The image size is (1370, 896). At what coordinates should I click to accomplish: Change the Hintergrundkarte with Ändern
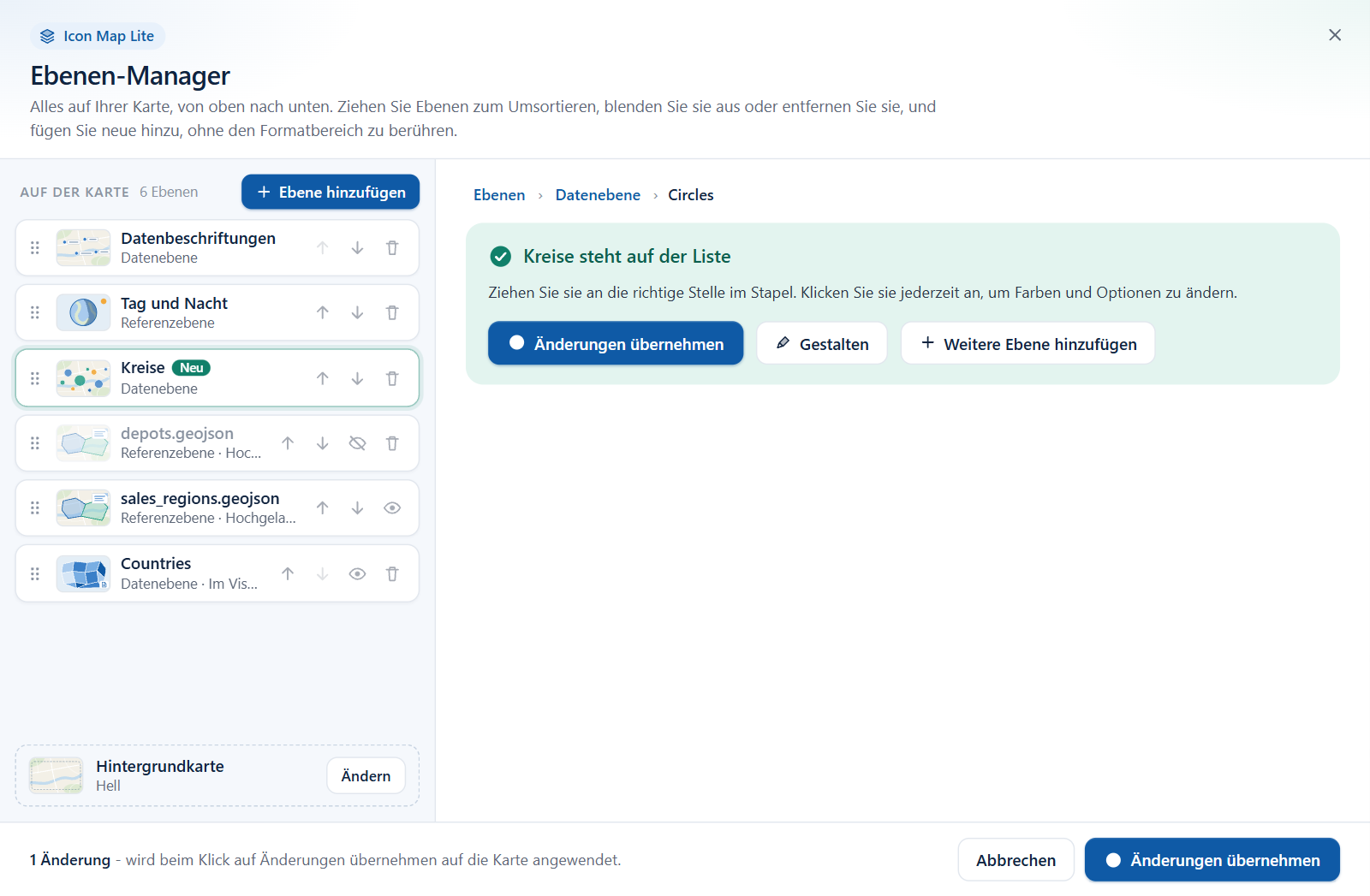pos(366,775)
